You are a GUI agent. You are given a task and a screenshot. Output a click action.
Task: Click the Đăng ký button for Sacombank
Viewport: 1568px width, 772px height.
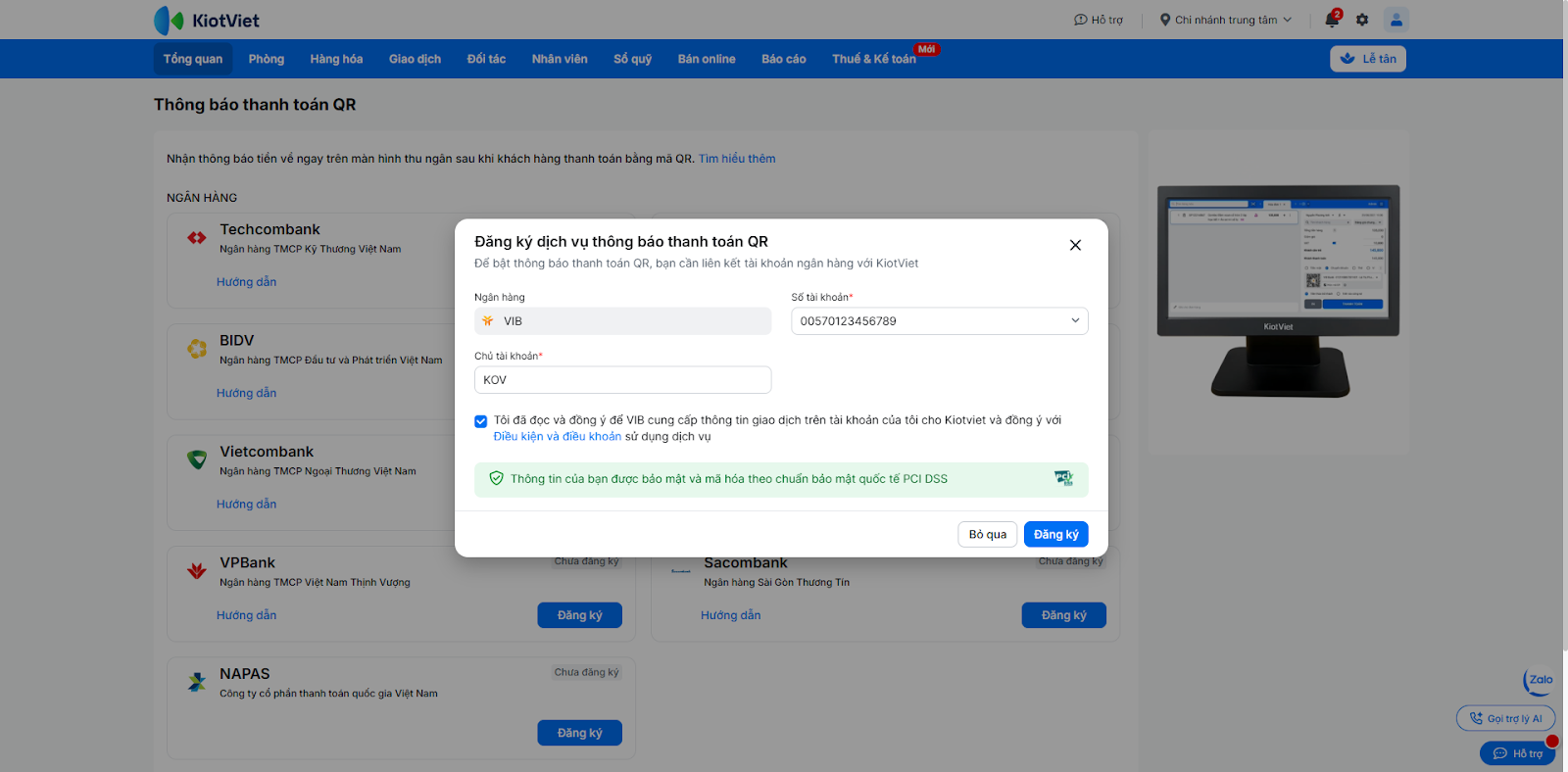(x=1063, y=615)
